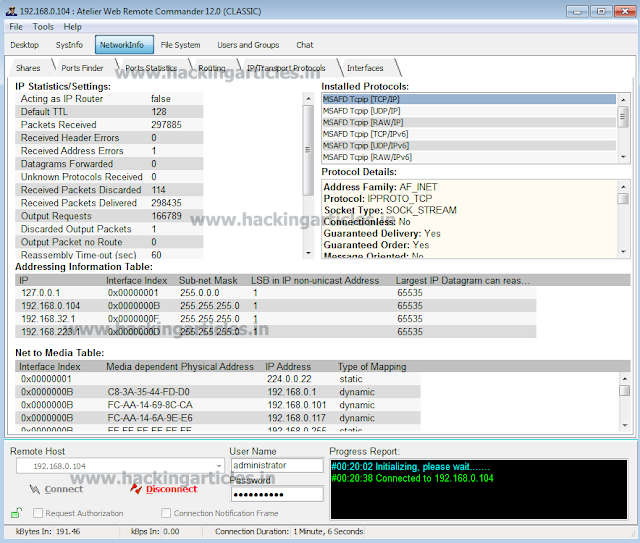The image size is (640, 543).
Task: Switch to the Desktop section
Action: tap(24, 45)
